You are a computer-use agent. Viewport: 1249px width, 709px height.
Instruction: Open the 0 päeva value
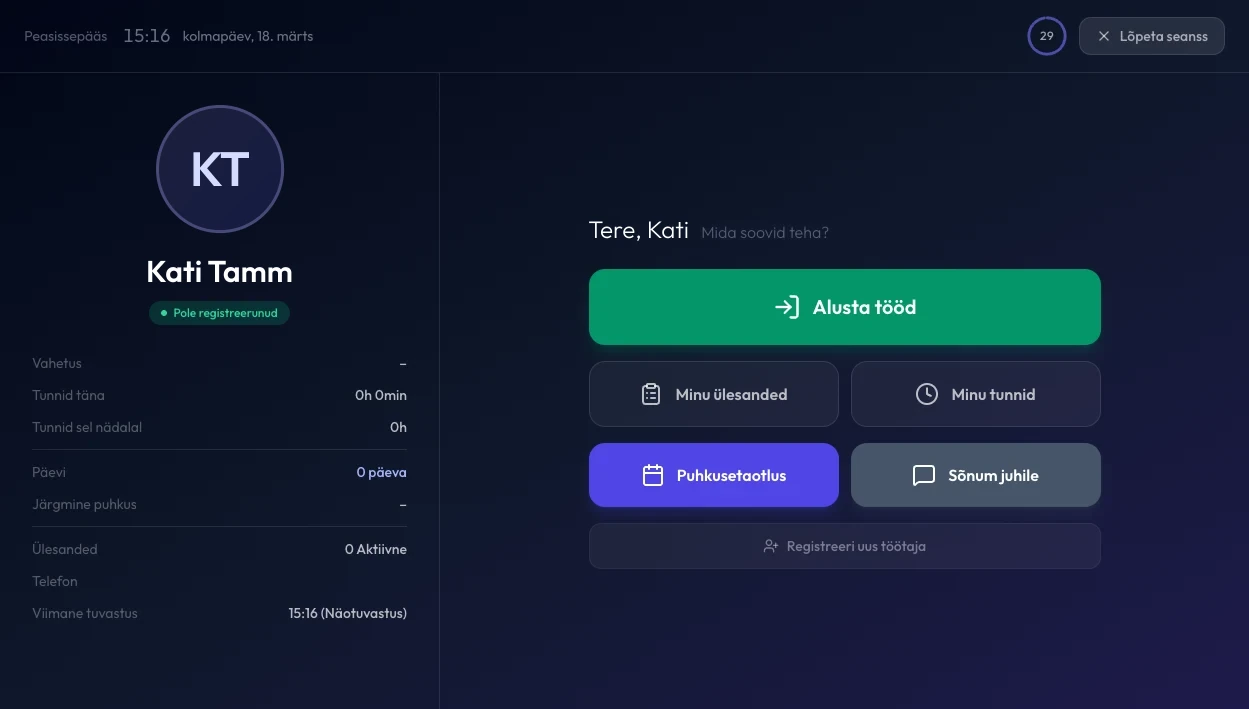pyautogui.click(x=382, y=472)
